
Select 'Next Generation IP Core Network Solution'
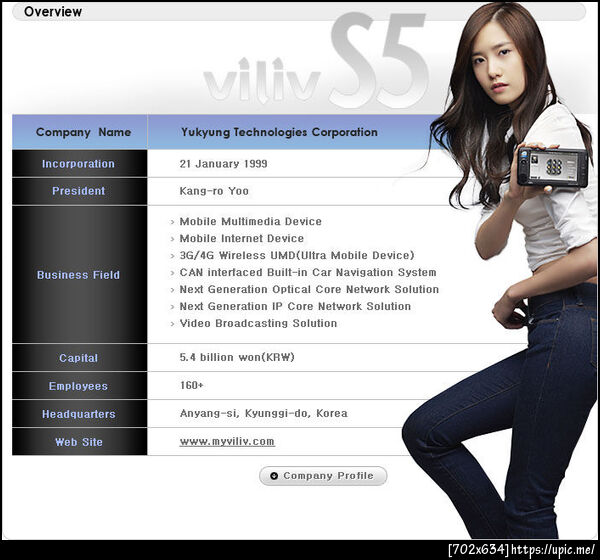point(295,306)
